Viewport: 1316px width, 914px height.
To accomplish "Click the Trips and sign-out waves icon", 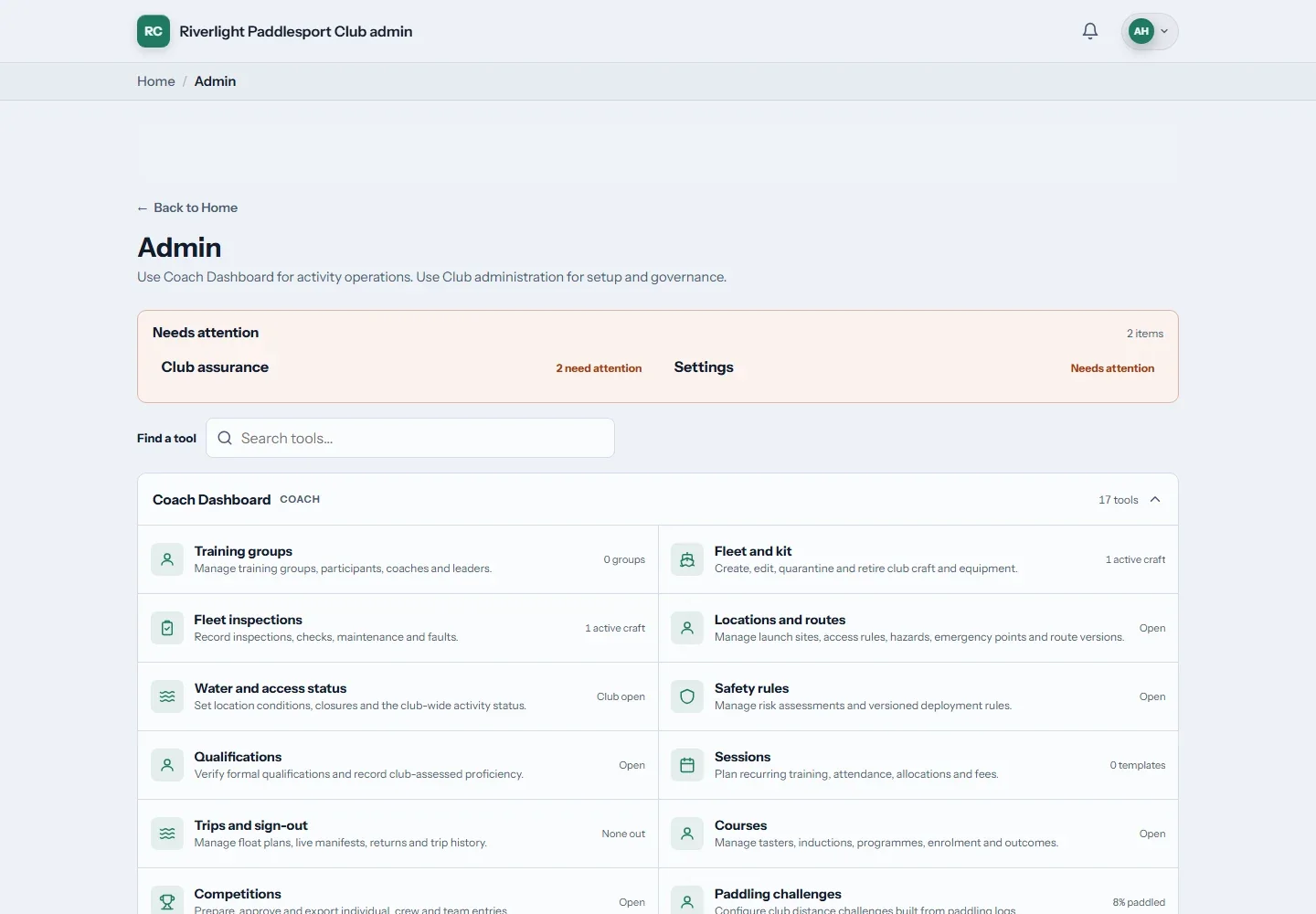I will pyautogui.click(x=167, y=834).
